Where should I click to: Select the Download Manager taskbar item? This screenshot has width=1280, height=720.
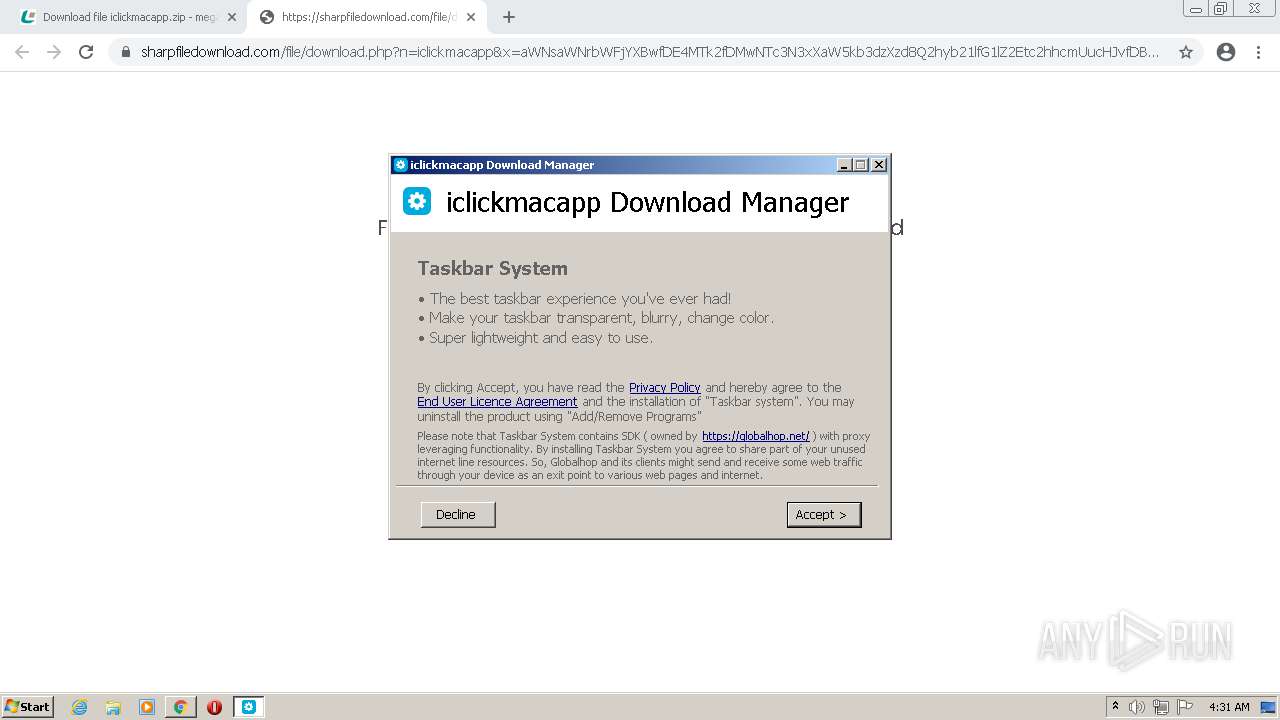[x=249, y=707]
